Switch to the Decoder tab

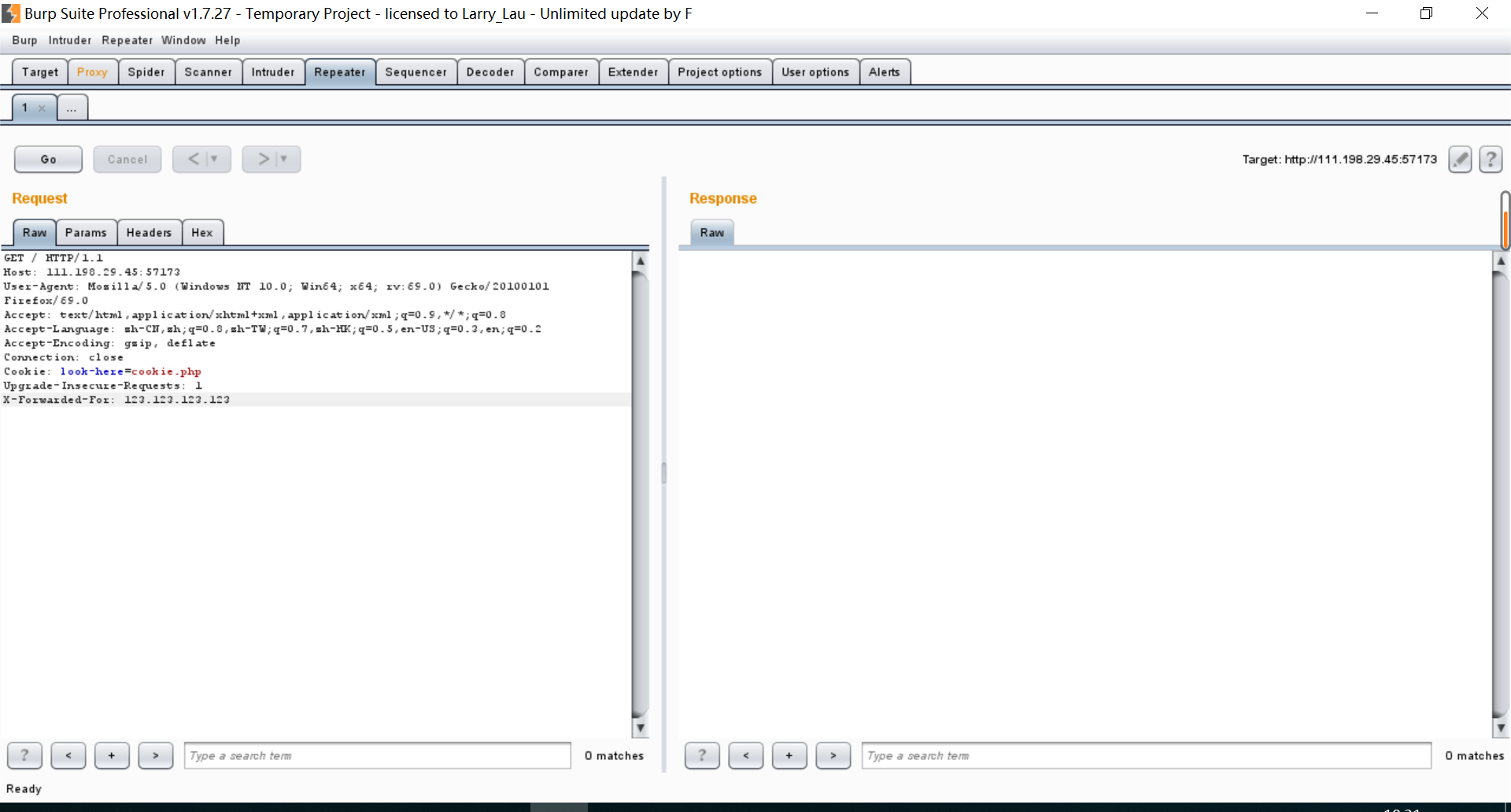point(490,72)
